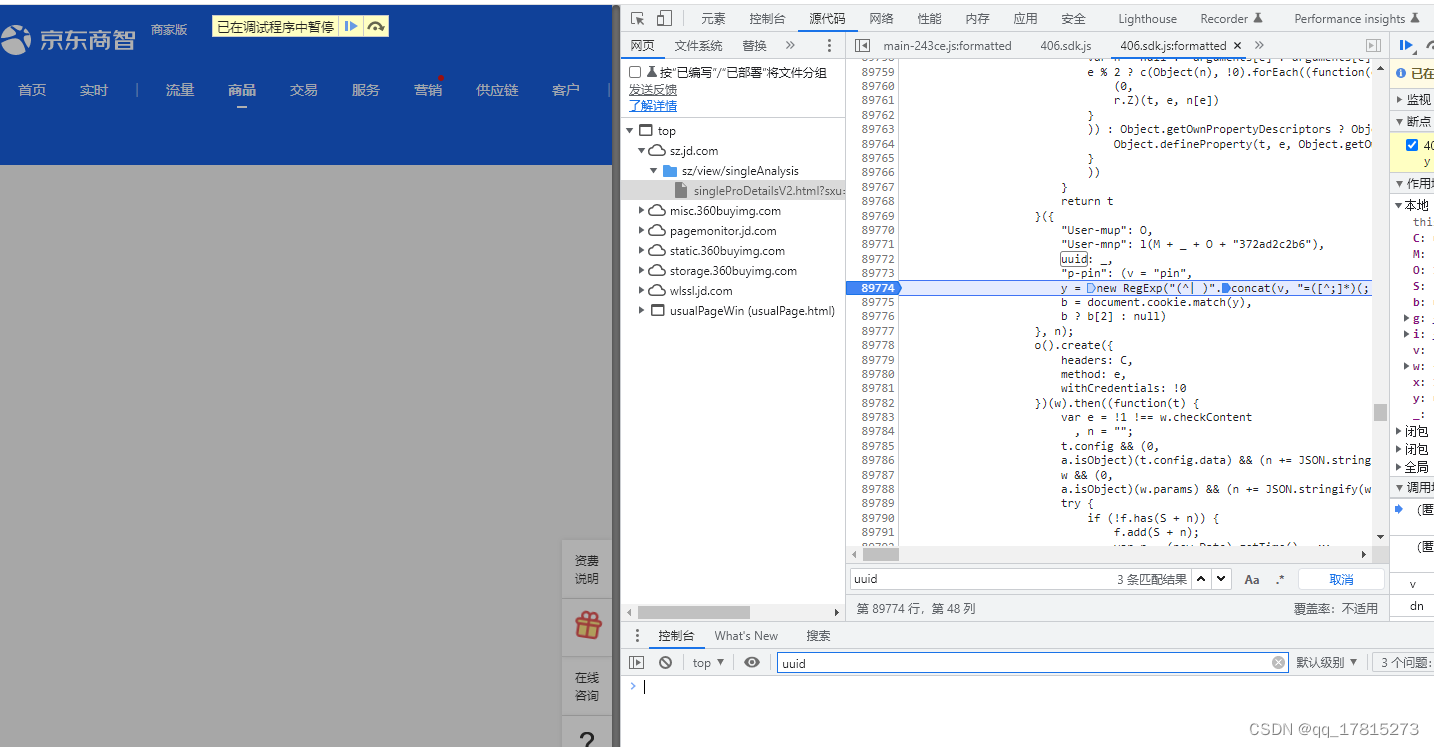Collapse the sz.jd.com domain node
Viewport: 1434px width, 747px height.
point(642,151)
